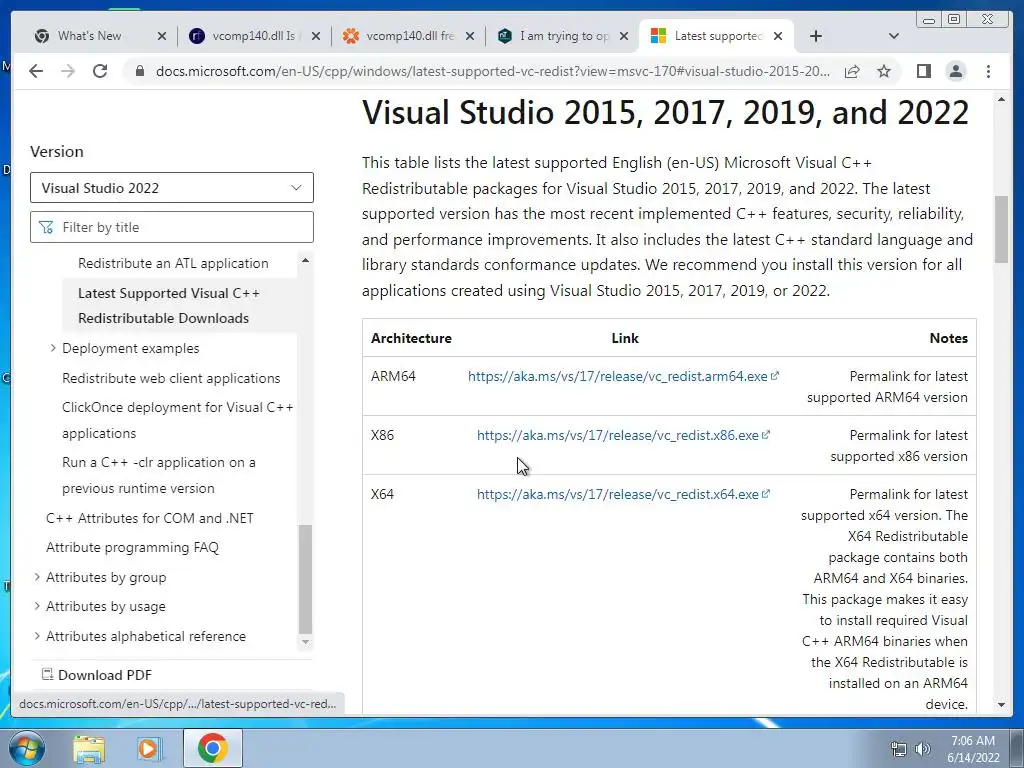The height and width of the screenshot is (768, 1024).
Task: Click the Link column header
Action: pos(625,338)
